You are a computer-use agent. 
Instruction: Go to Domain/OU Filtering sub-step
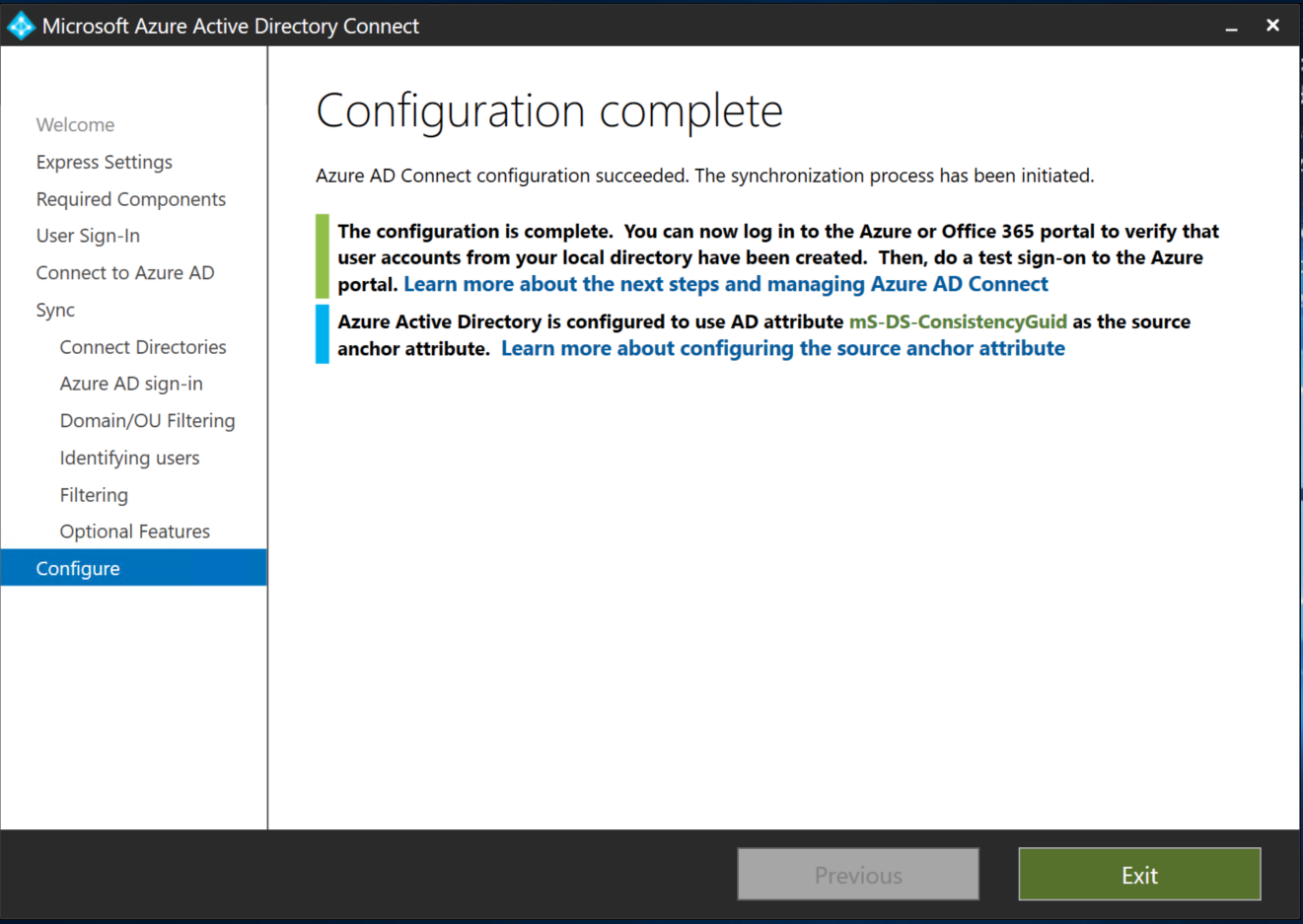[x=148, y=421]
